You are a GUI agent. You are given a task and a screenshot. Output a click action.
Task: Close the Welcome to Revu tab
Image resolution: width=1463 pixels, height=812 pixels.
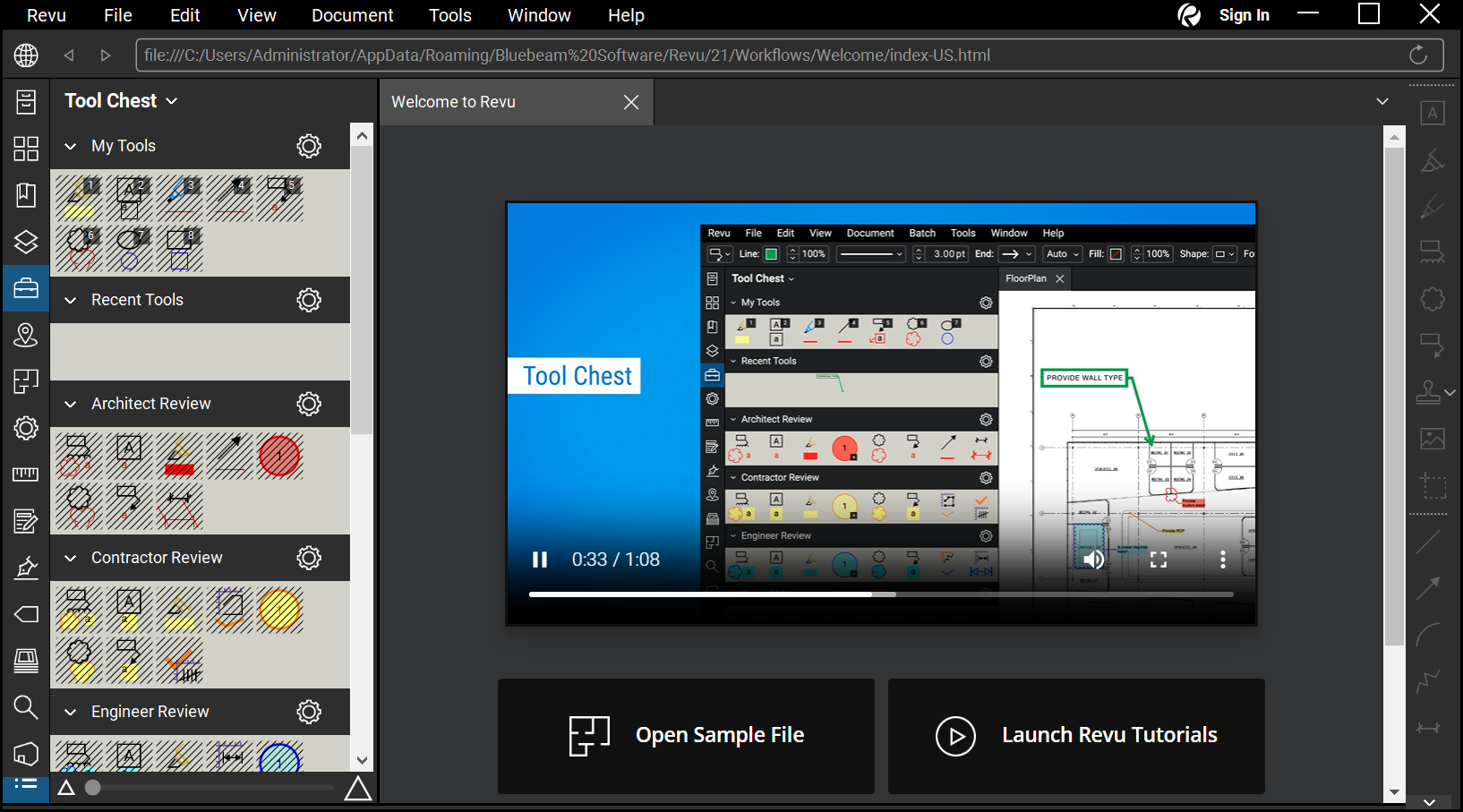pyautogui.click(x=631, y=102)
